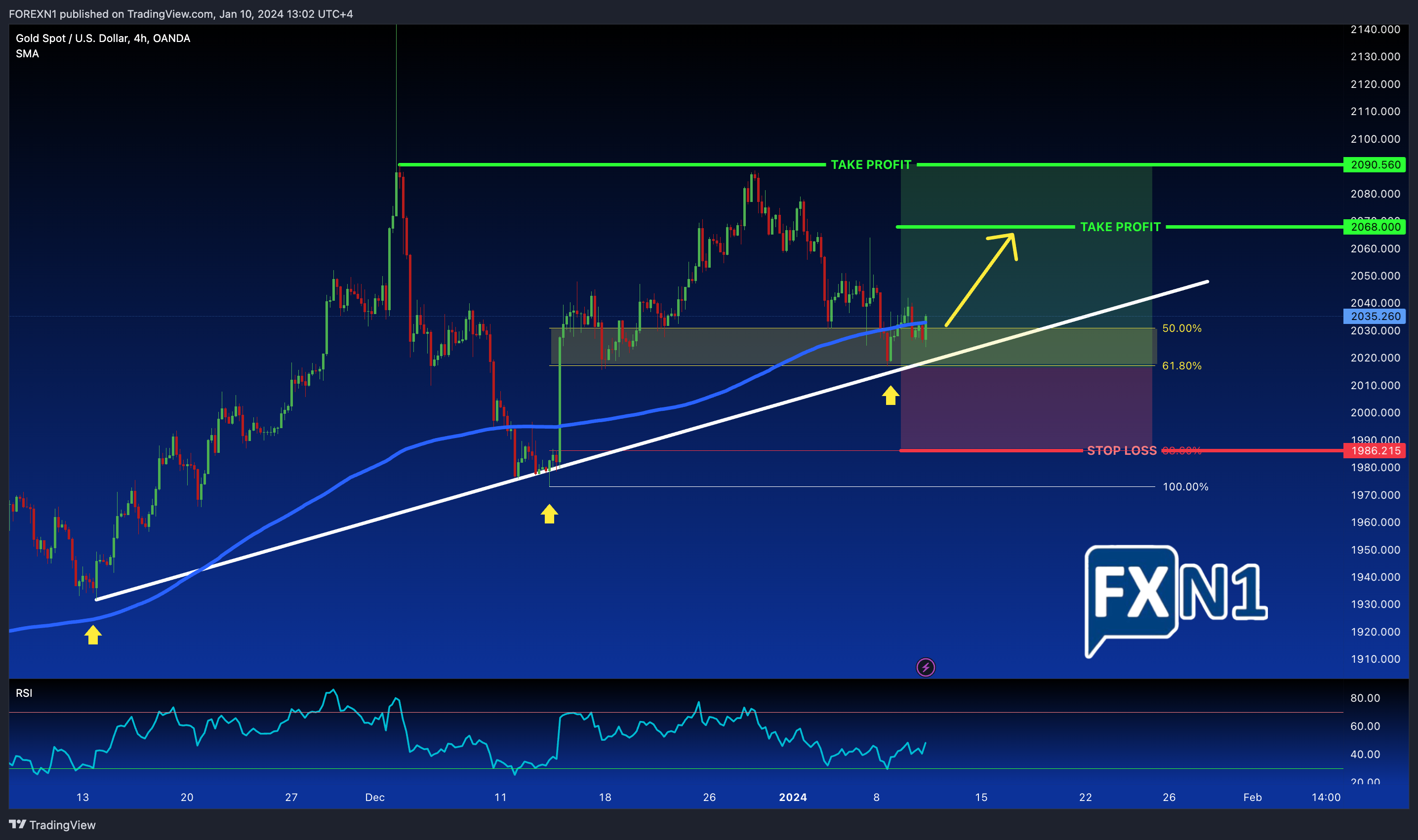Click the 2000.000 price axis value
1418x840 pixels.
[x=1375, y=413]
